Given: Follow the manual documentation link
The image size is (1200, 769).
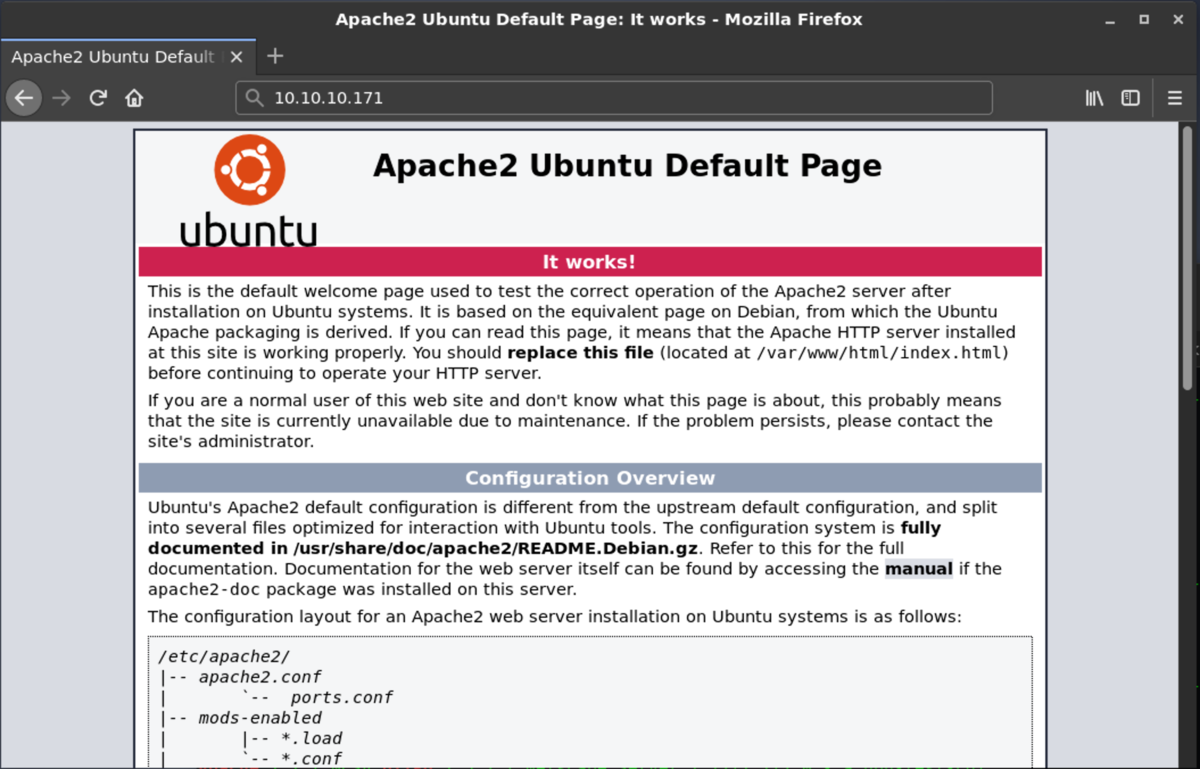Looking at the screenshot, I should pyautogui.click(x=918, y=569).
